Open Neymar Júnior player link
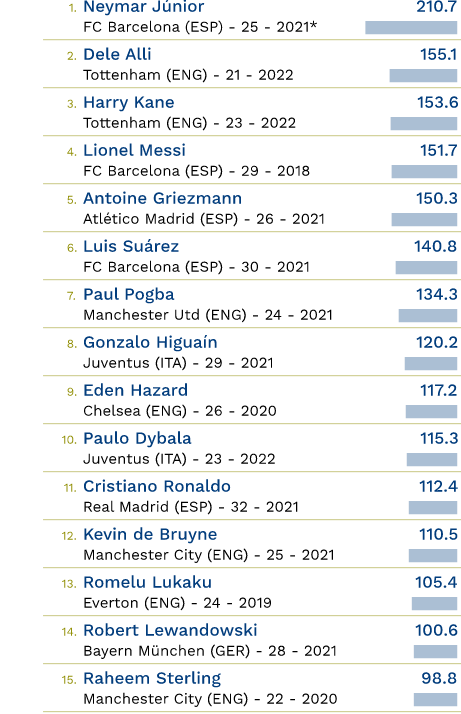Screen dimensions: 461x714 click(x=143, y=7)
